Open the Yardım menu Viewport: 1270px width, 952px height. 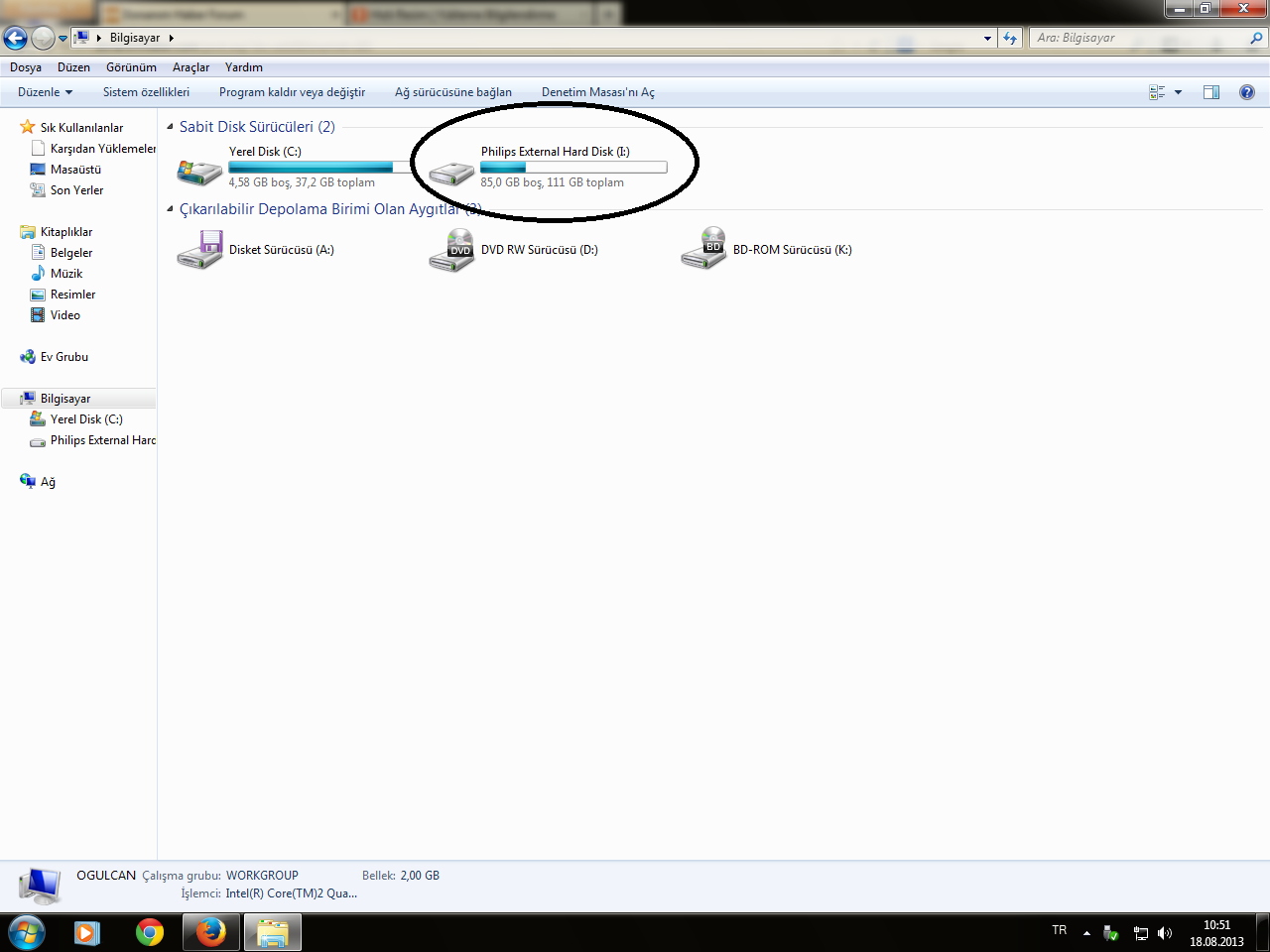coord(244,67)
